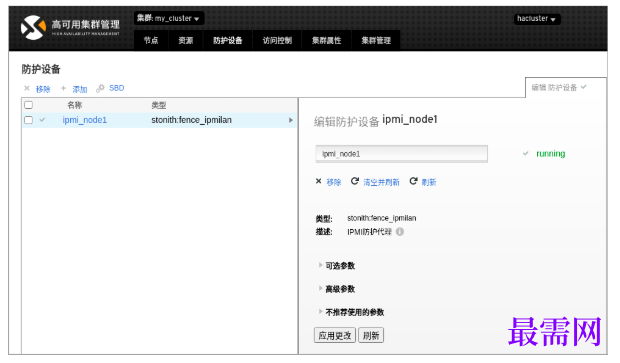
Task: Toggle the select-all checkbox in table header
Action: pyautogui.click(x=28, y=105)
